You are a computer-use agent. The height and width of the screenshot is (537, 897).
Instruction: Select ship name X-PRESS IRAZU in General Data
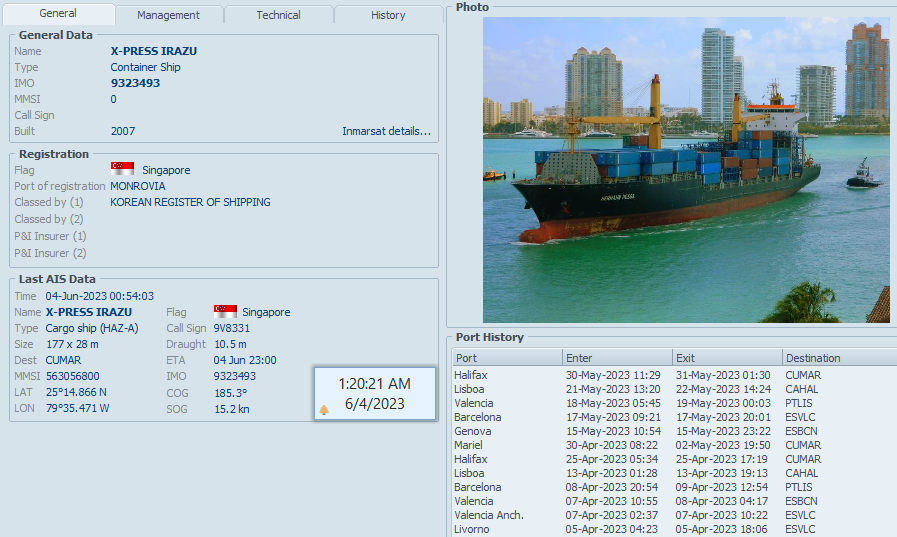point(154,51)
